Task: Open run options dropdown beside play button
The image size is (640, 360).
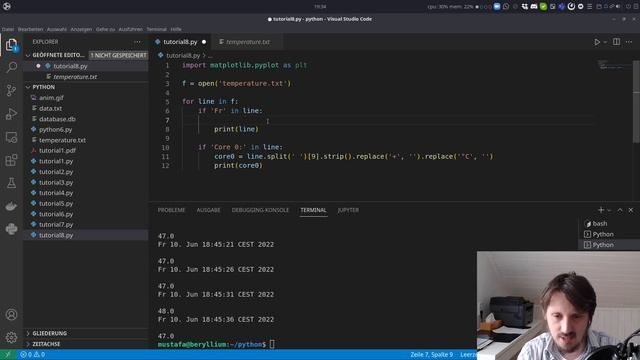Action: pyautogui.click(x=605, y=42)
